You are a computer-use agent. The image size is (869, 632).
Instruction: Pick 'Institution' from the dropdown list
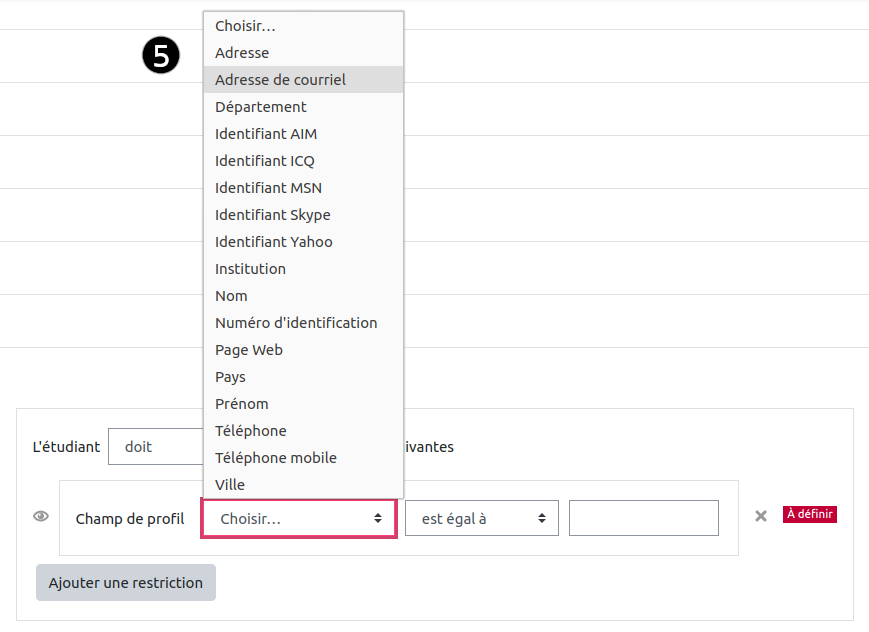(251, 269)
